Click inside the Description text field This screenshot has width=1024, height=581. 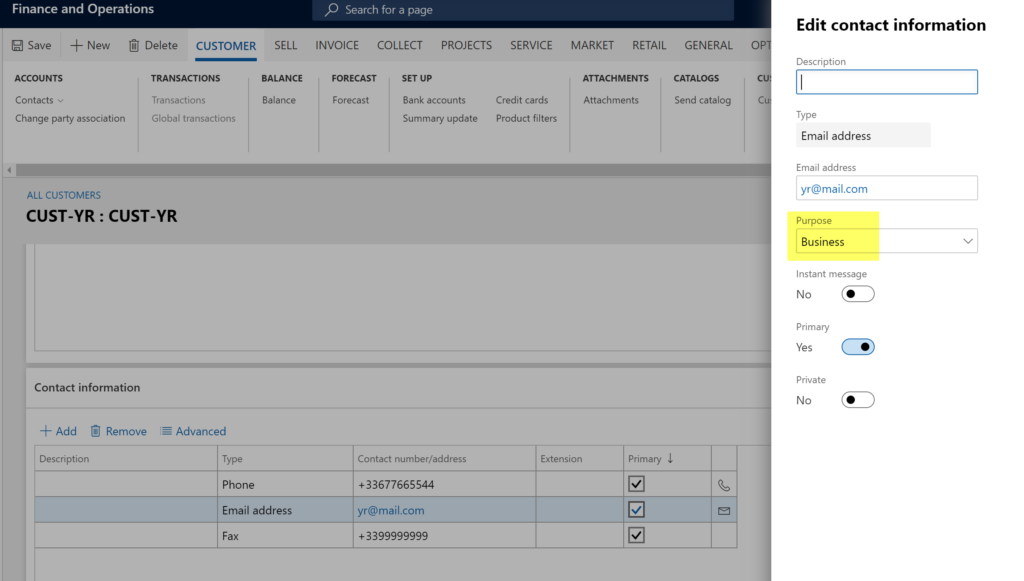tap(886, 81)
